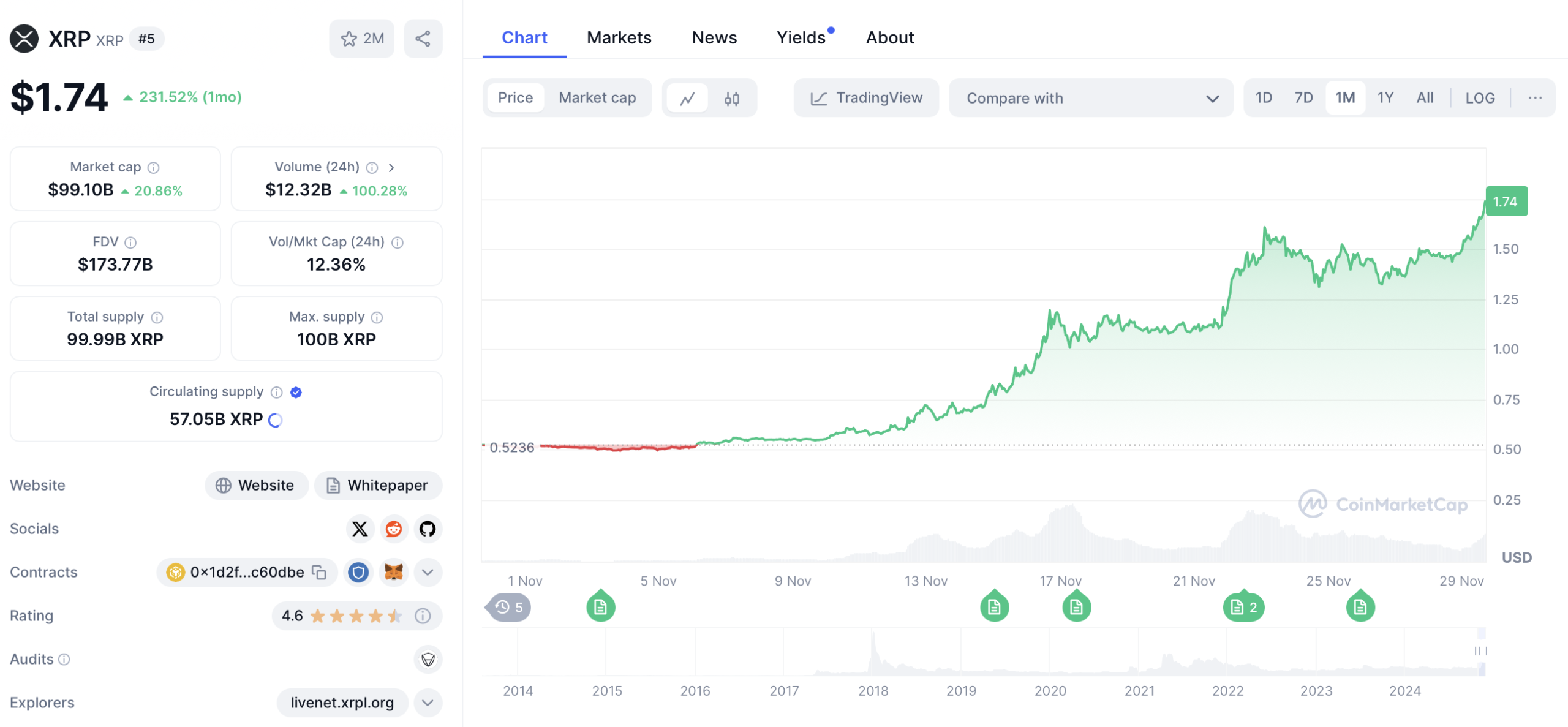Click the 4.6 star rating badge

pos(356,616)
